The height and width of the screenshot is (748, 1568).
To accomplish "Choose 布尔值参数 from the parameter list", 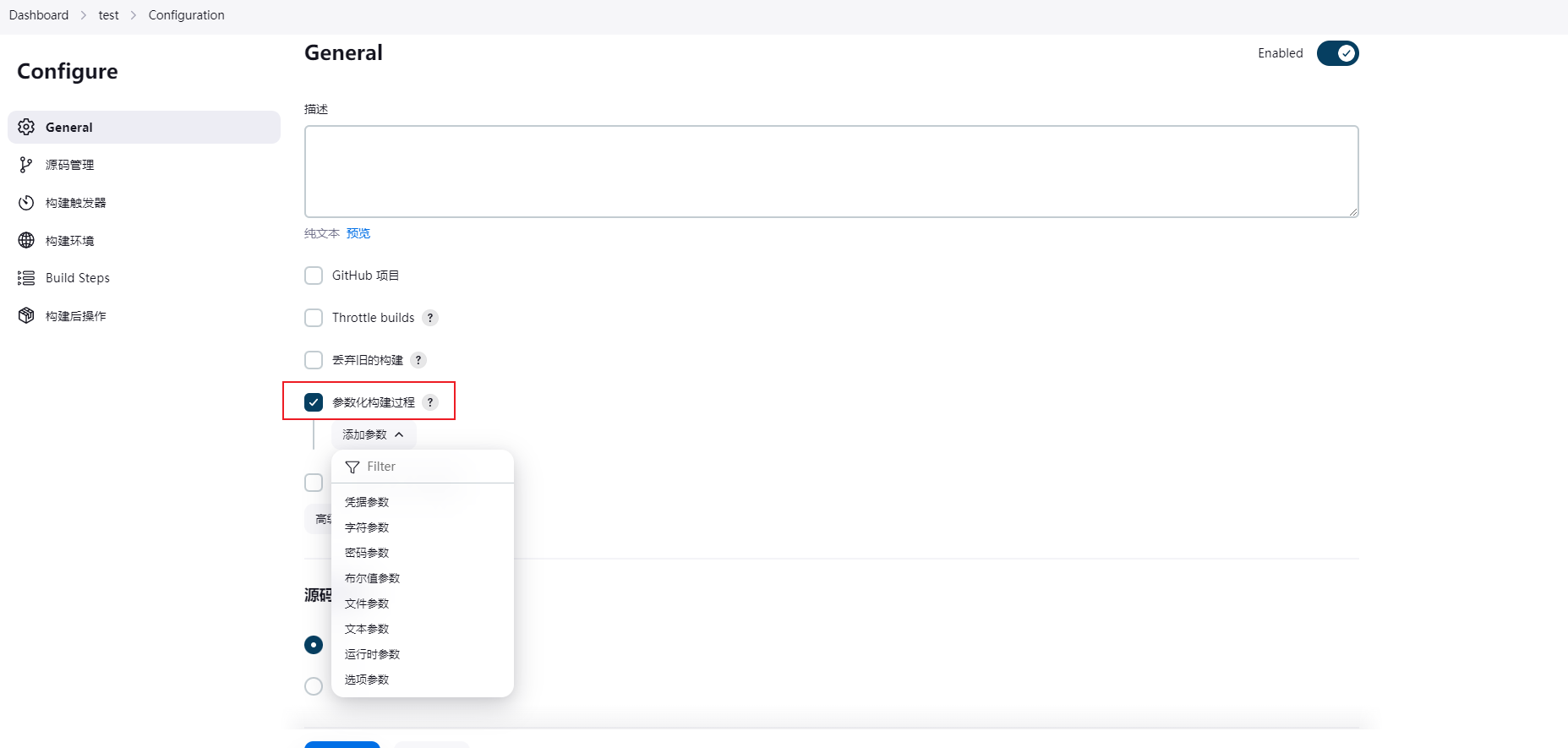I will [x=372, y=578].
